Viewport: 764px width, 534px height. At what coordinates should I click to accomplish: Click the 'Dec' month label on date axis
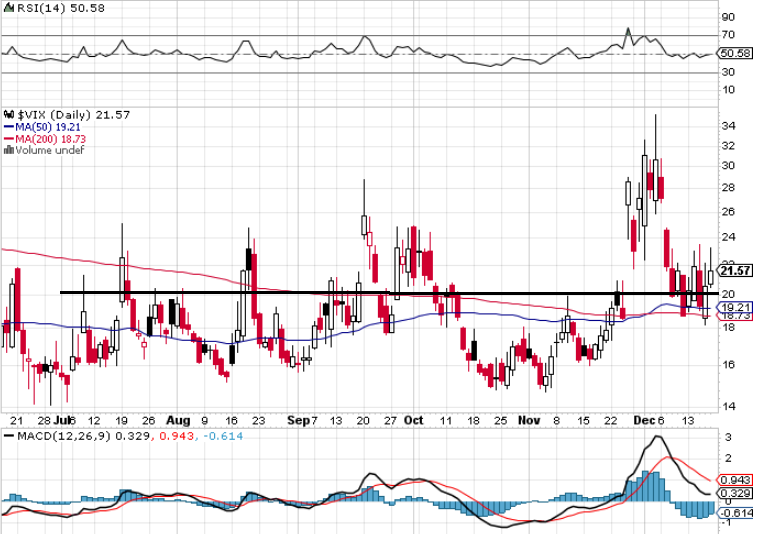click(x=644, y=420)
